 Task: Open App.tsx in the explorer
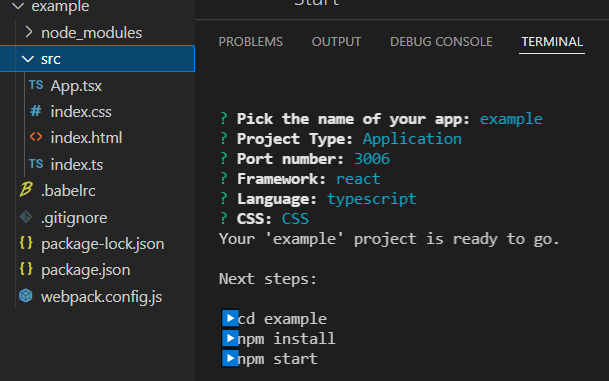tap(76, 86)
